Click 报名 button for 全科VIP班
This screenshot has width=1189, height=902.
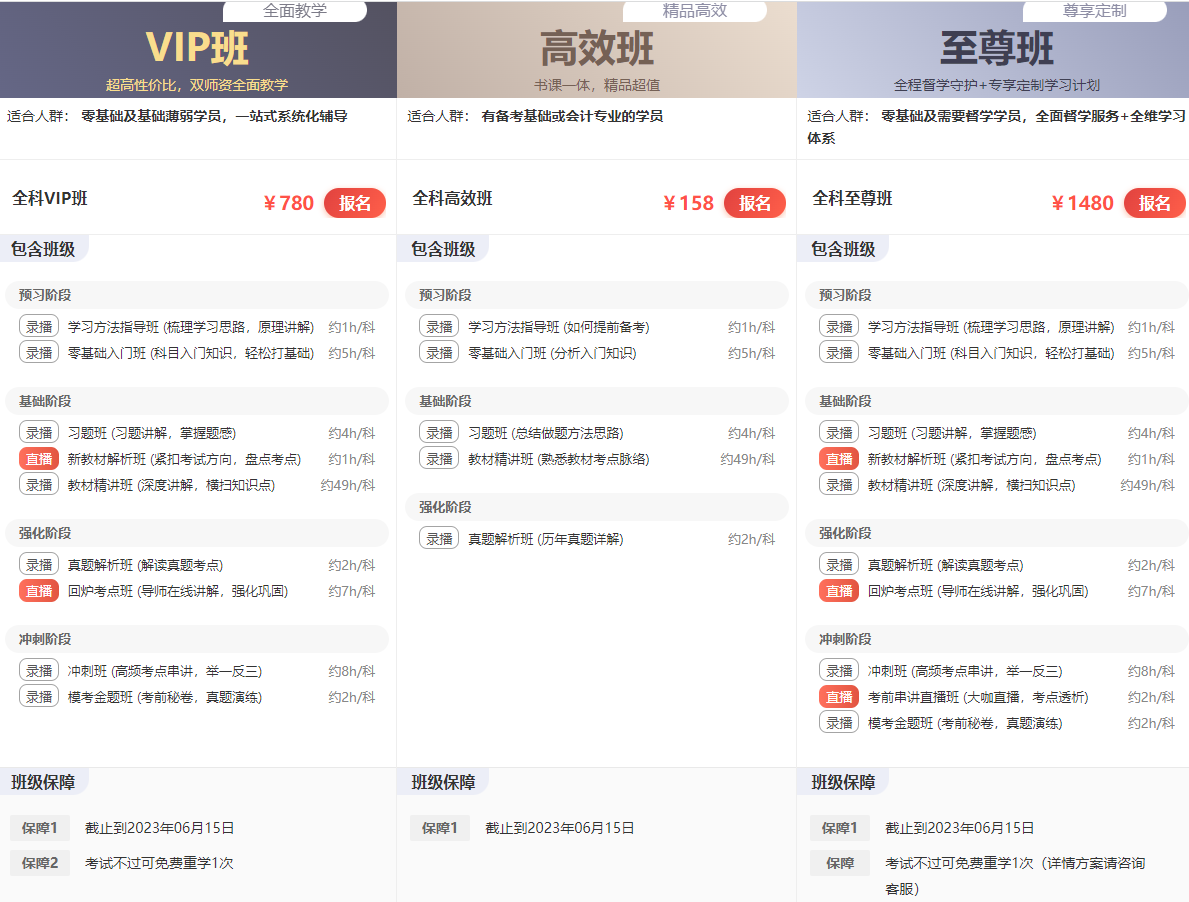click(354, 203)
